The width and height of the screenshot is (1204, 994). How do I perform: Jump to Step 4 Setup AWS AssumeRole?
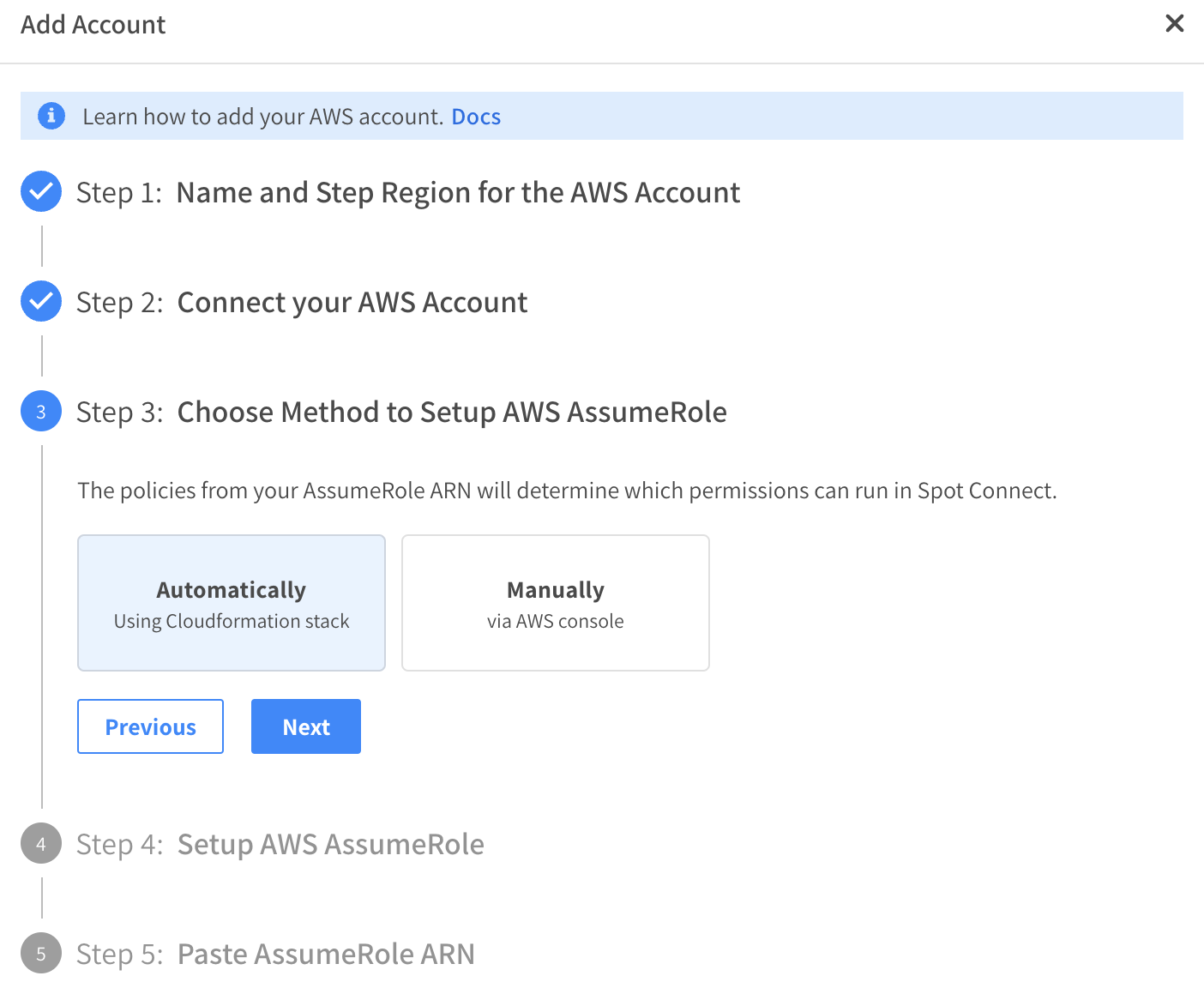[x=330, y=845]
